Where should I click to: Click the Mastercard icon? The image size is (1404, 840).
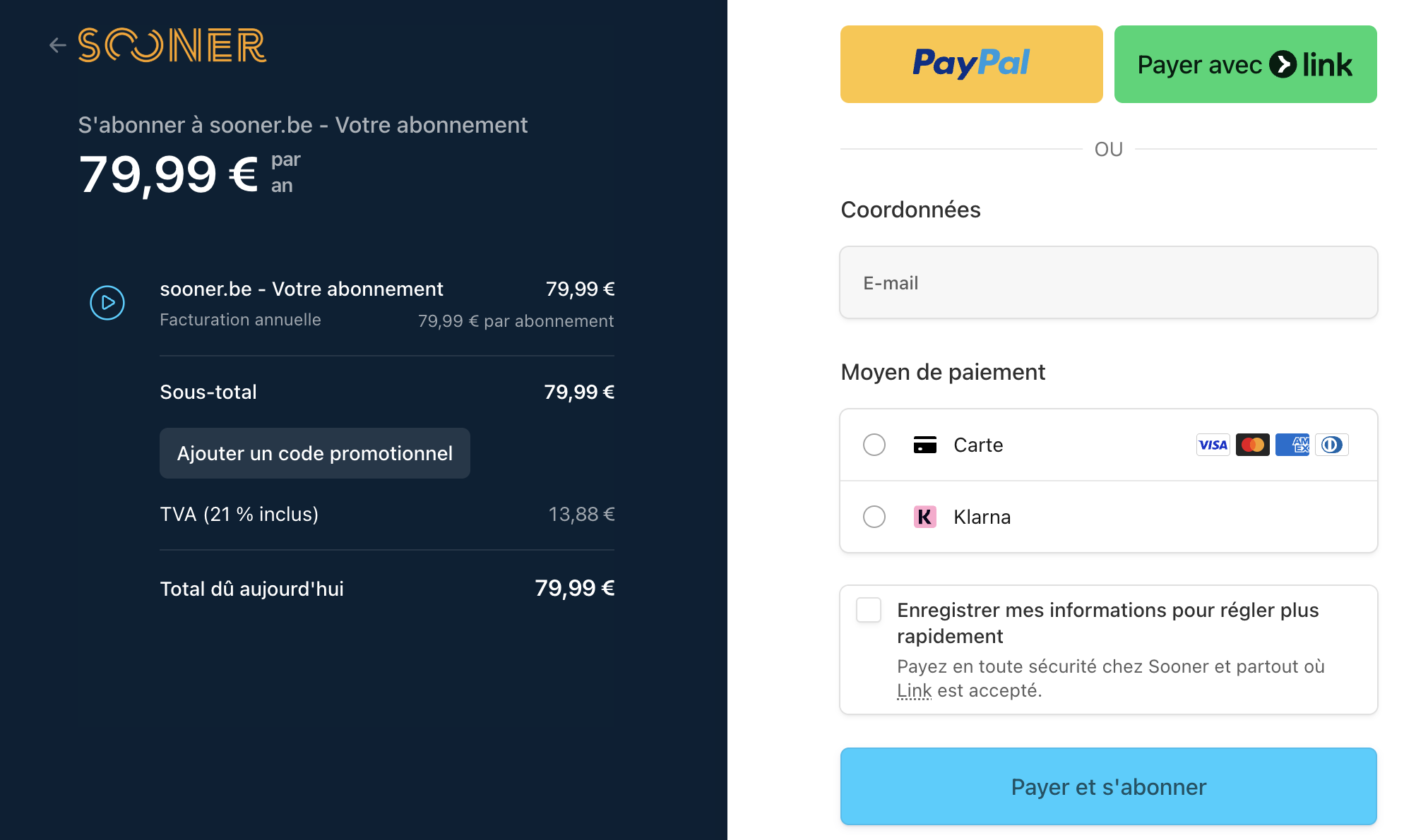(1252, 445)
